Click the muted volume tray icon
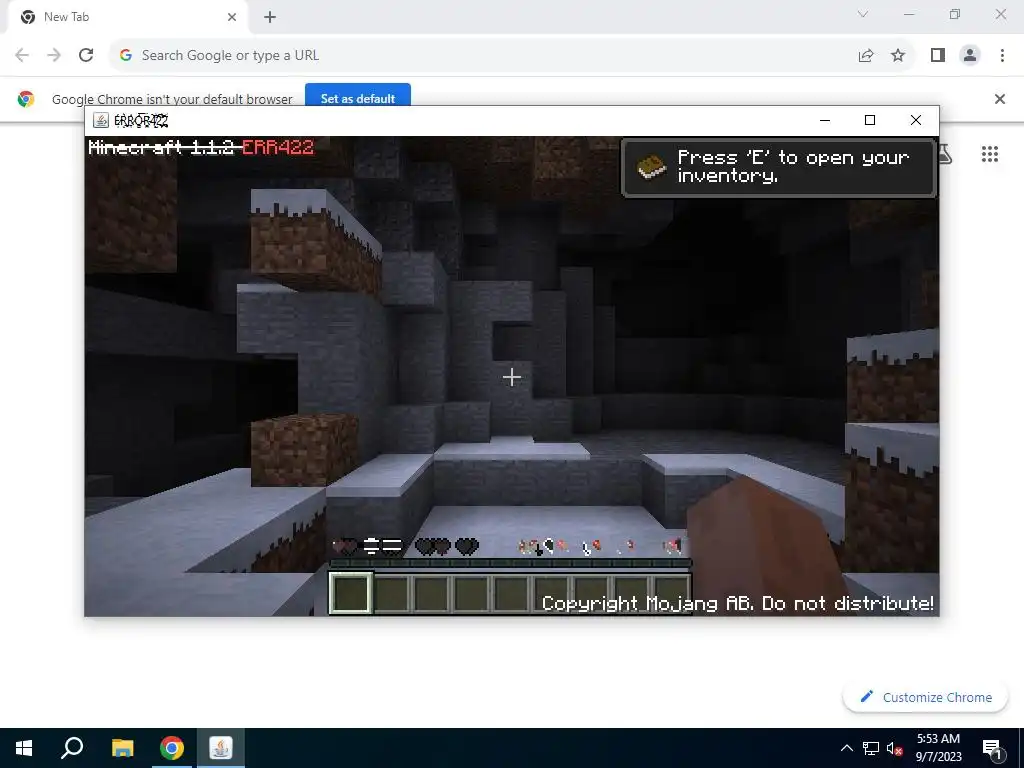This screenshot has height=768, width=1024. coord(894,748)
